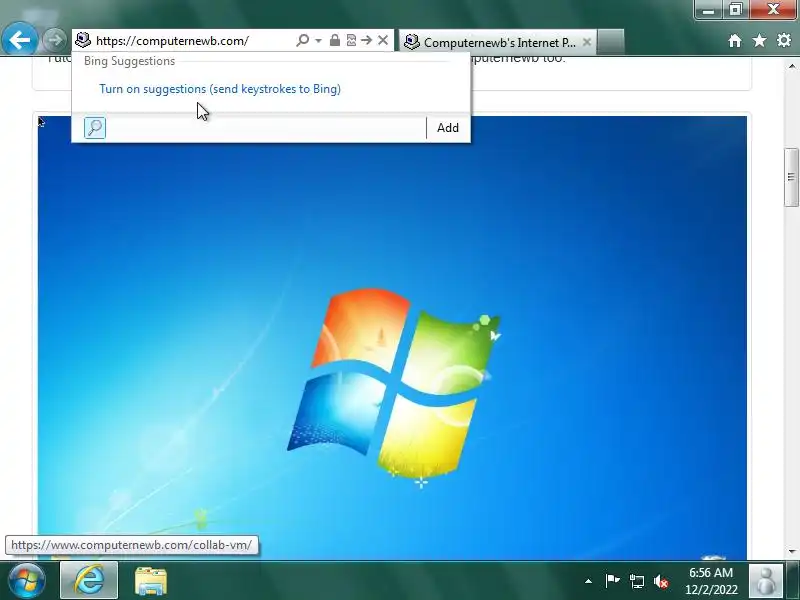Select the Bing search provider icon
Viewport: 800px width, 600px height.
(95, 128)
